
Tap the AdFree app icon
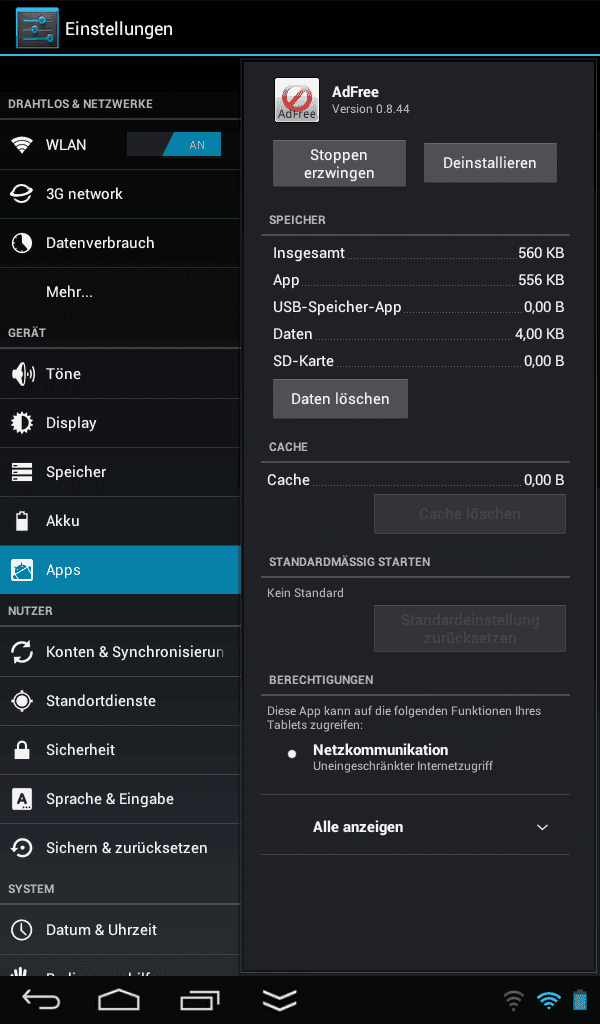297,100
